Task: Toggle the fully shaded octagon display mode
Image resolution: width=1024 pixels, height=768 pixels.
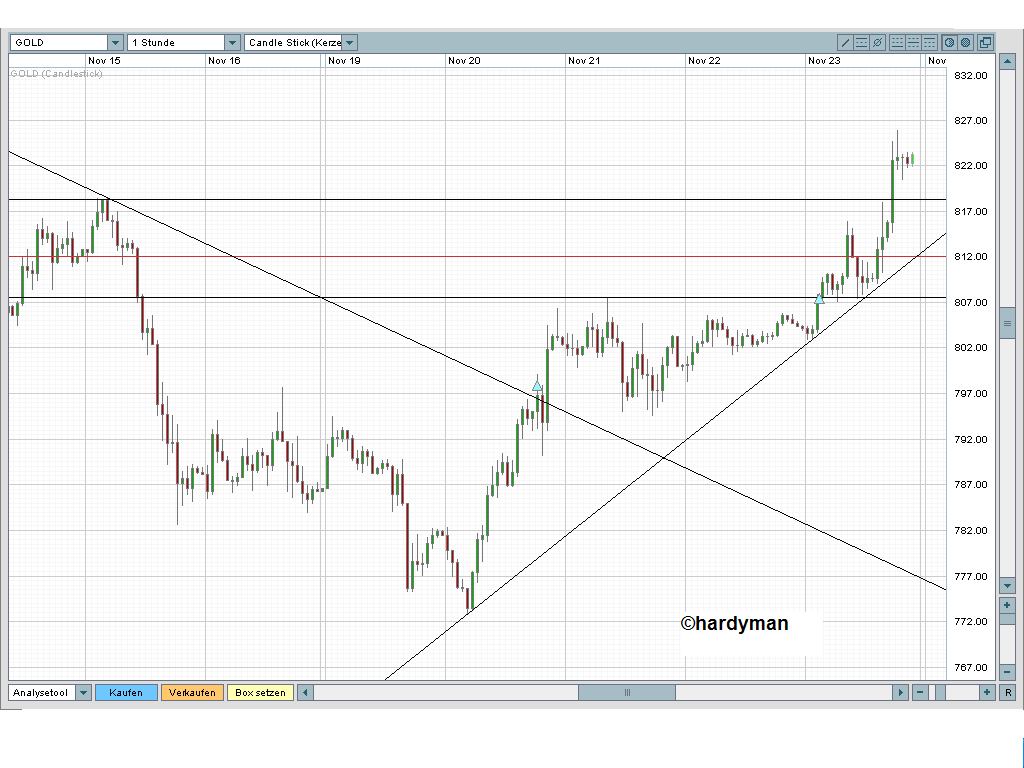Action: coord(965,43)
